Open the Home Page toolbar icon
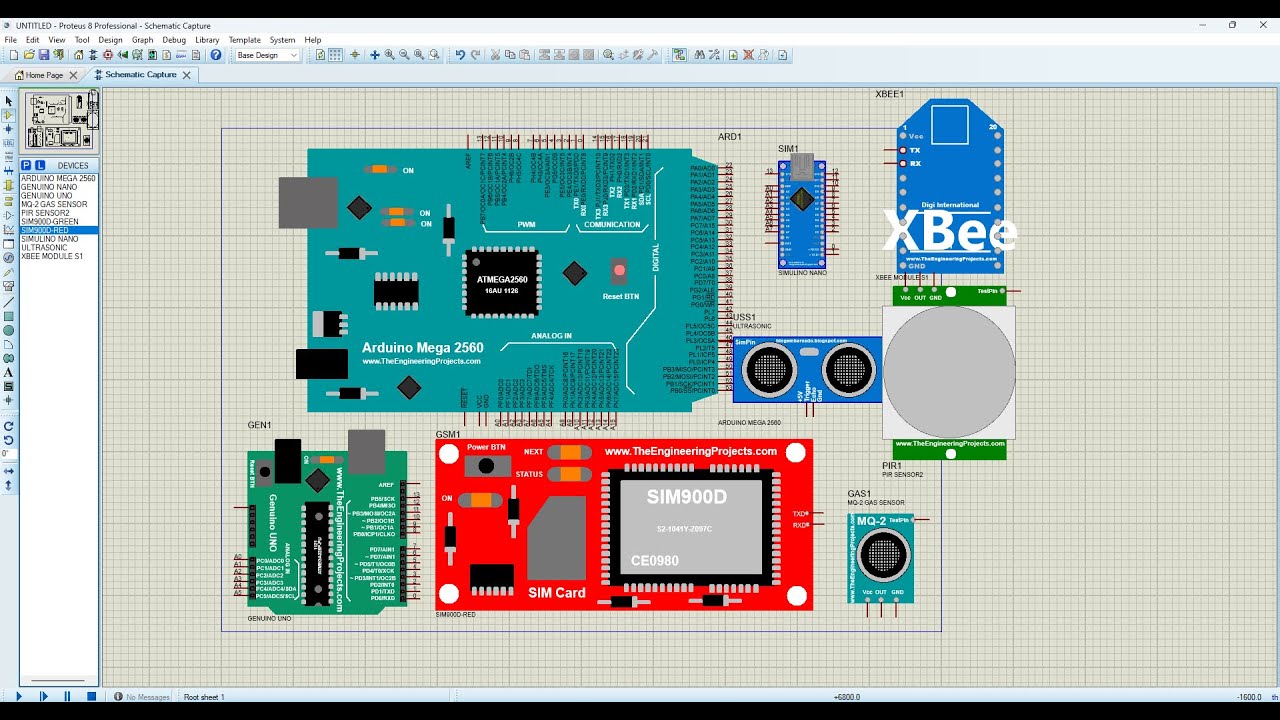The width and height of the screenshot is (1280, 720). pyautogui.click(x=78, y=55)
